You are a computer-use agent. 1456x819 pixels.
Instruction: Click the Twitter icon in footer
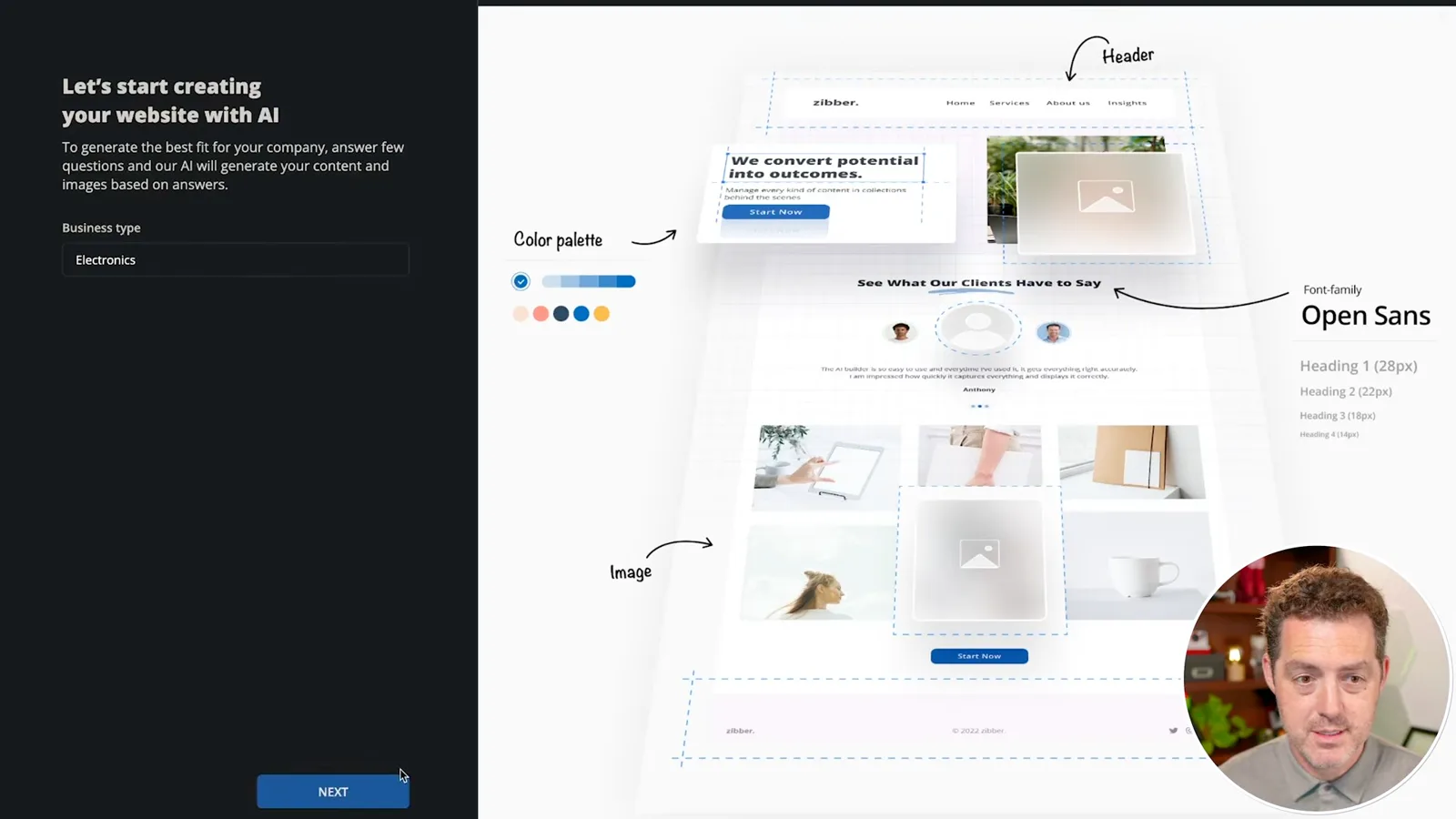point(1173,731)
